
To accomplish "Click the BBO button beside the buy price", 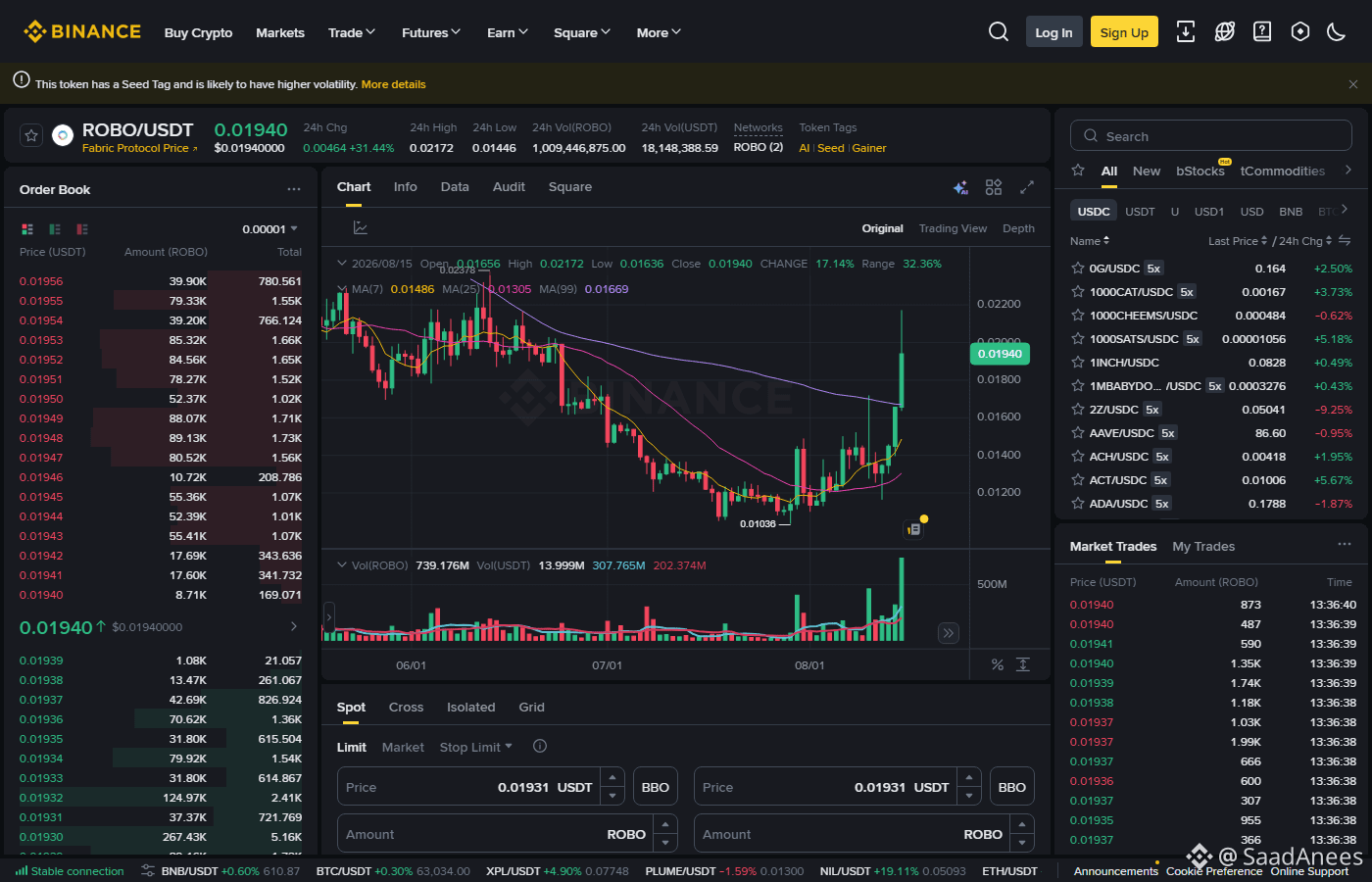I will click(x=655, y=787).
